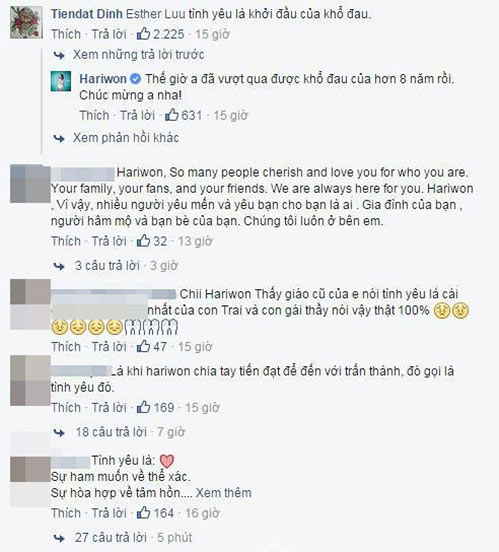The width and height of the screenshot is (499, 552).
Task: Click thumbs-up icon showing 2.225 likes
Action: coord(143,34)
